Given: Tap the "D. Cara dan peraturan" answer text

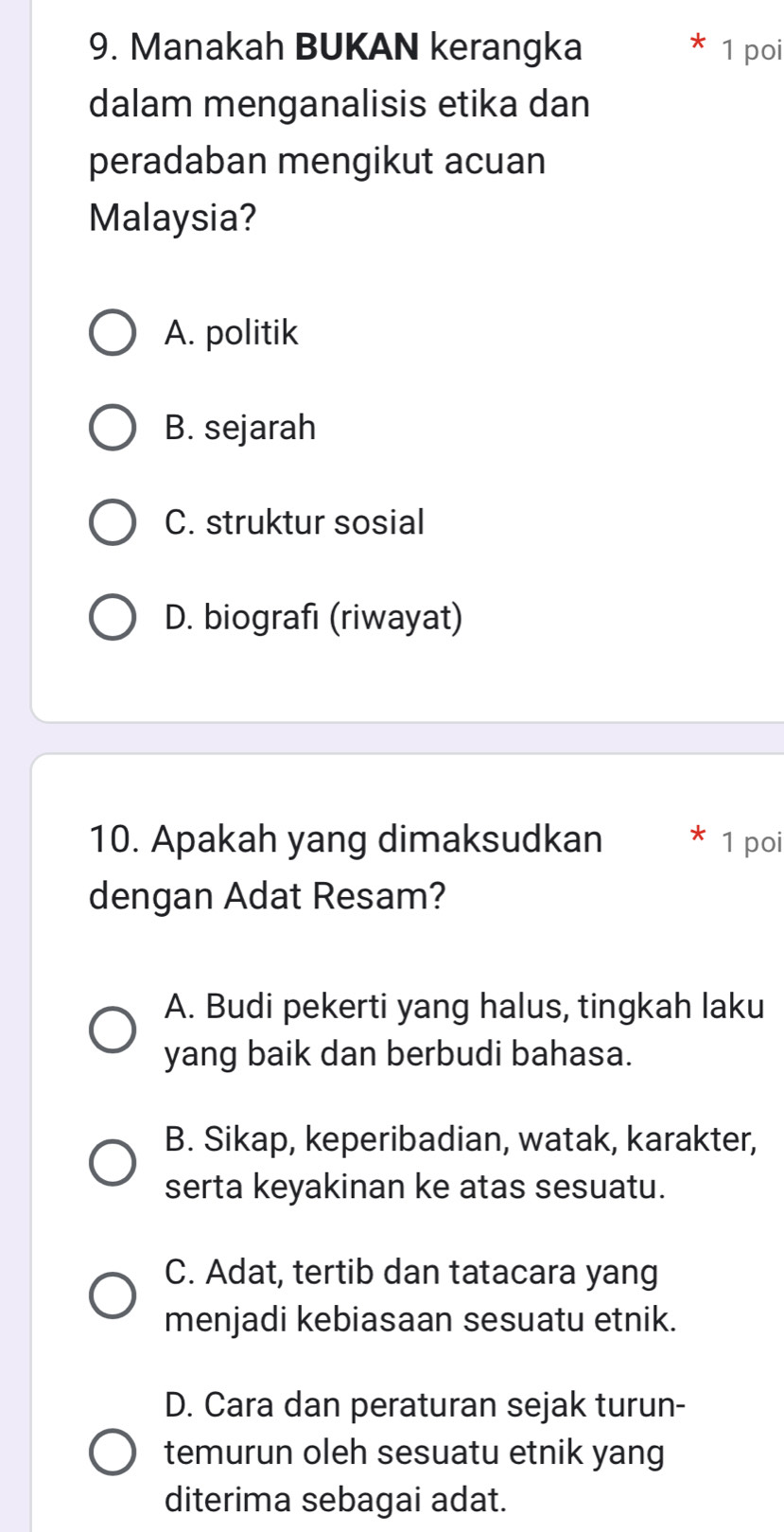Looking at the screenshot, I should [424, 1452].
